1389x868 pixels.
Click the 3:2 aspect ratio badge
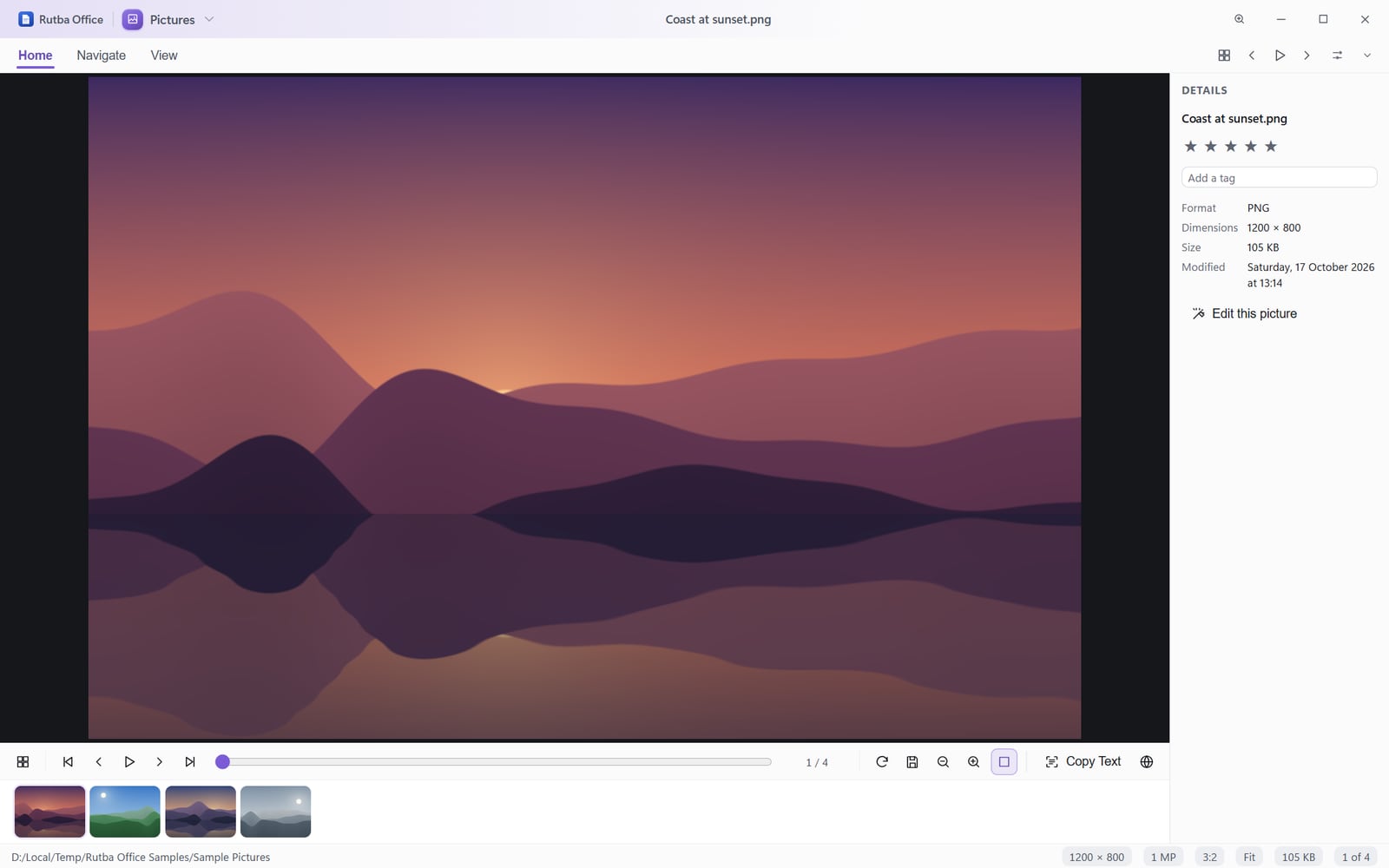(1209, 858)
